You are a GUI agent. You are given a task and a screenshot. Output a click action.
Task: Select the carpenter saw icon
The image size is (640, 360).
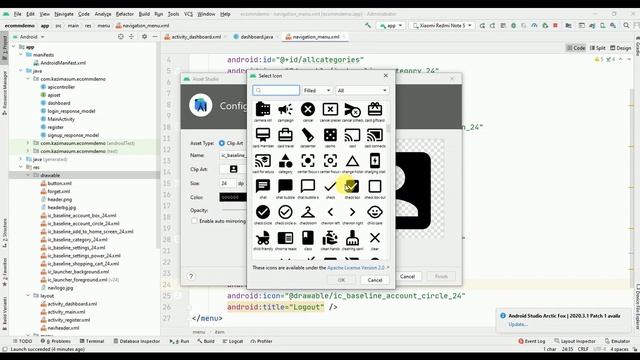coord(308,135)
